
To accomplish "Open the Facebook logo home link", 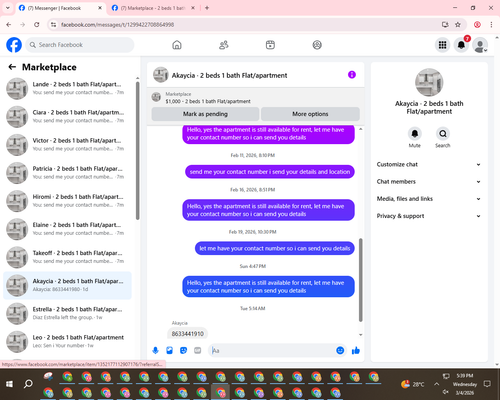I will [14, 45].
